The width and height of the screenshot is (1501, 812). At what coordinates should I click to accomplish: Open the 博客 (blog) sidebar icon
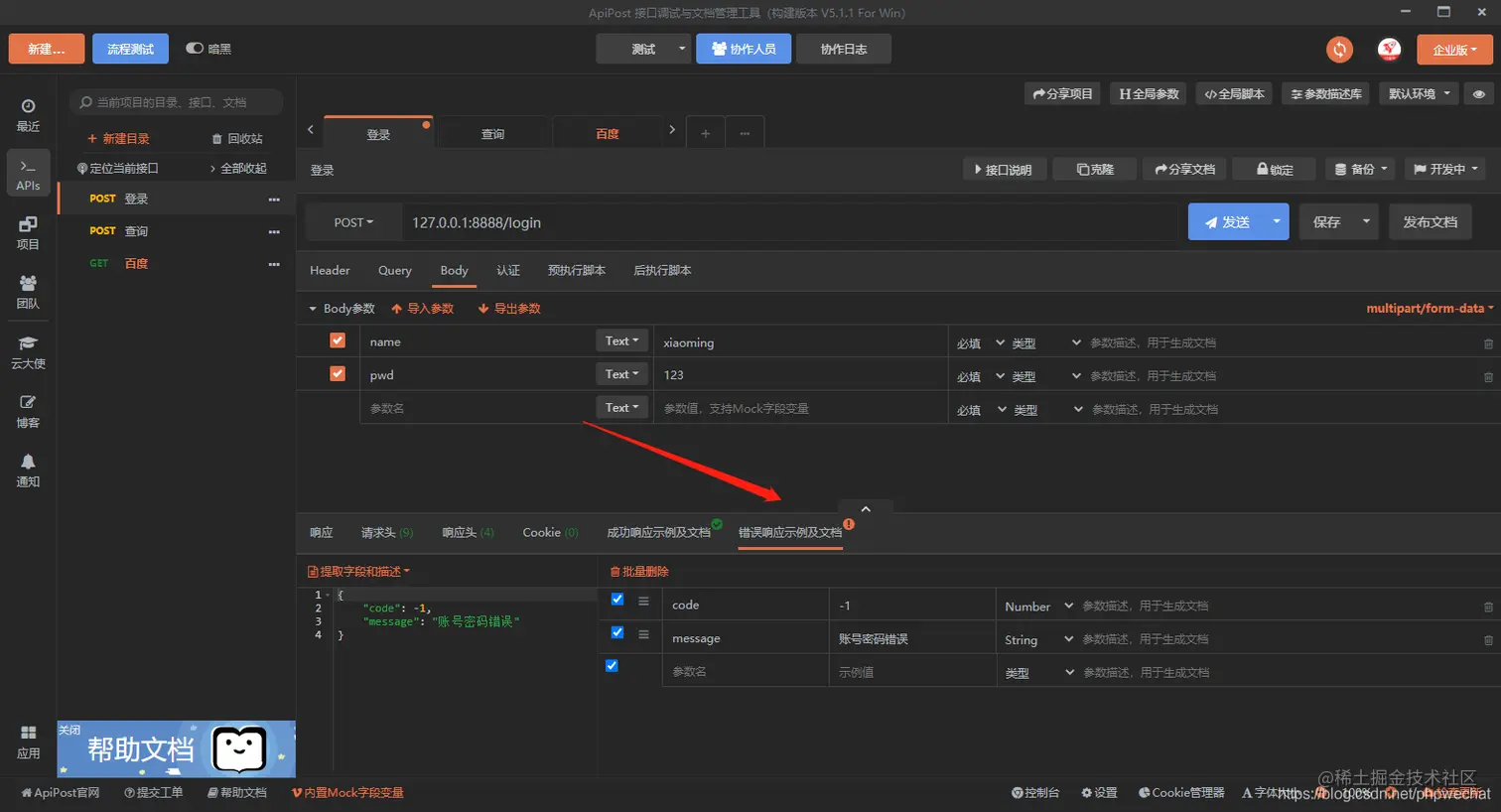28,412
